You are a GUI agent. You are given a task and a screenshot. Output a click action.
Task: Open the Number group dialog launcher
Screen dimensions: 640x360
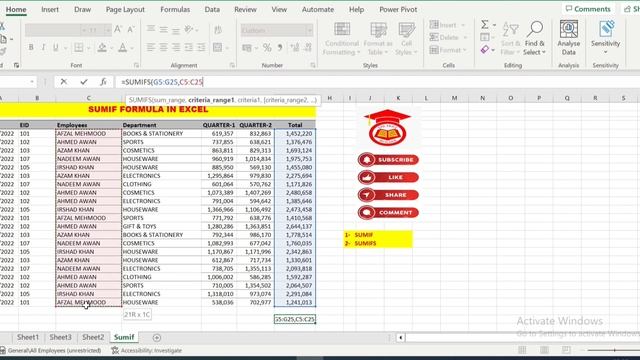point(313,65)
